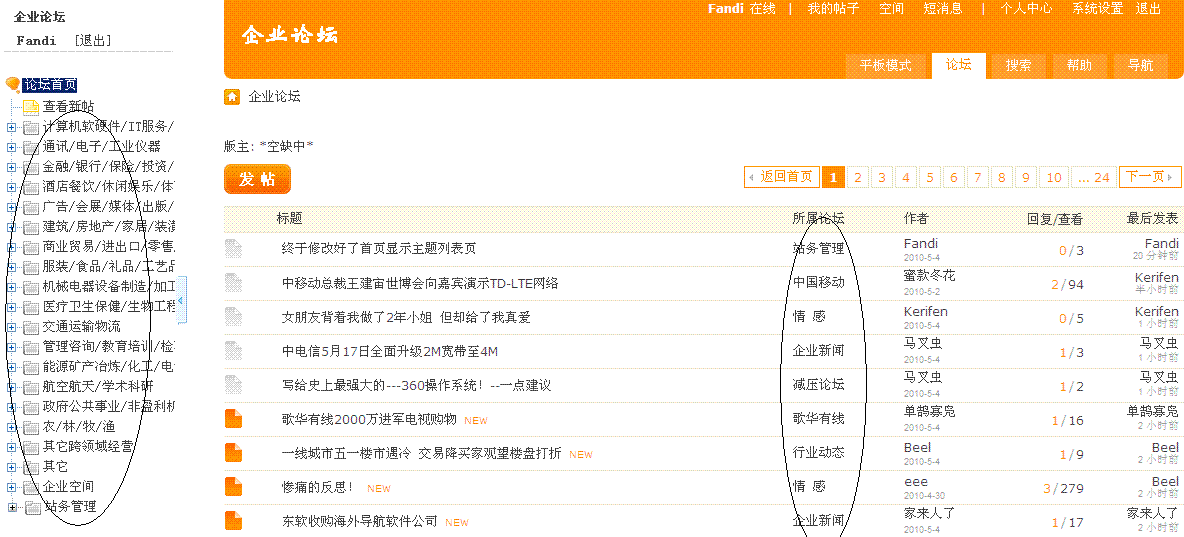Click the 返回首页 pagination button

click(x=780, y=177)
